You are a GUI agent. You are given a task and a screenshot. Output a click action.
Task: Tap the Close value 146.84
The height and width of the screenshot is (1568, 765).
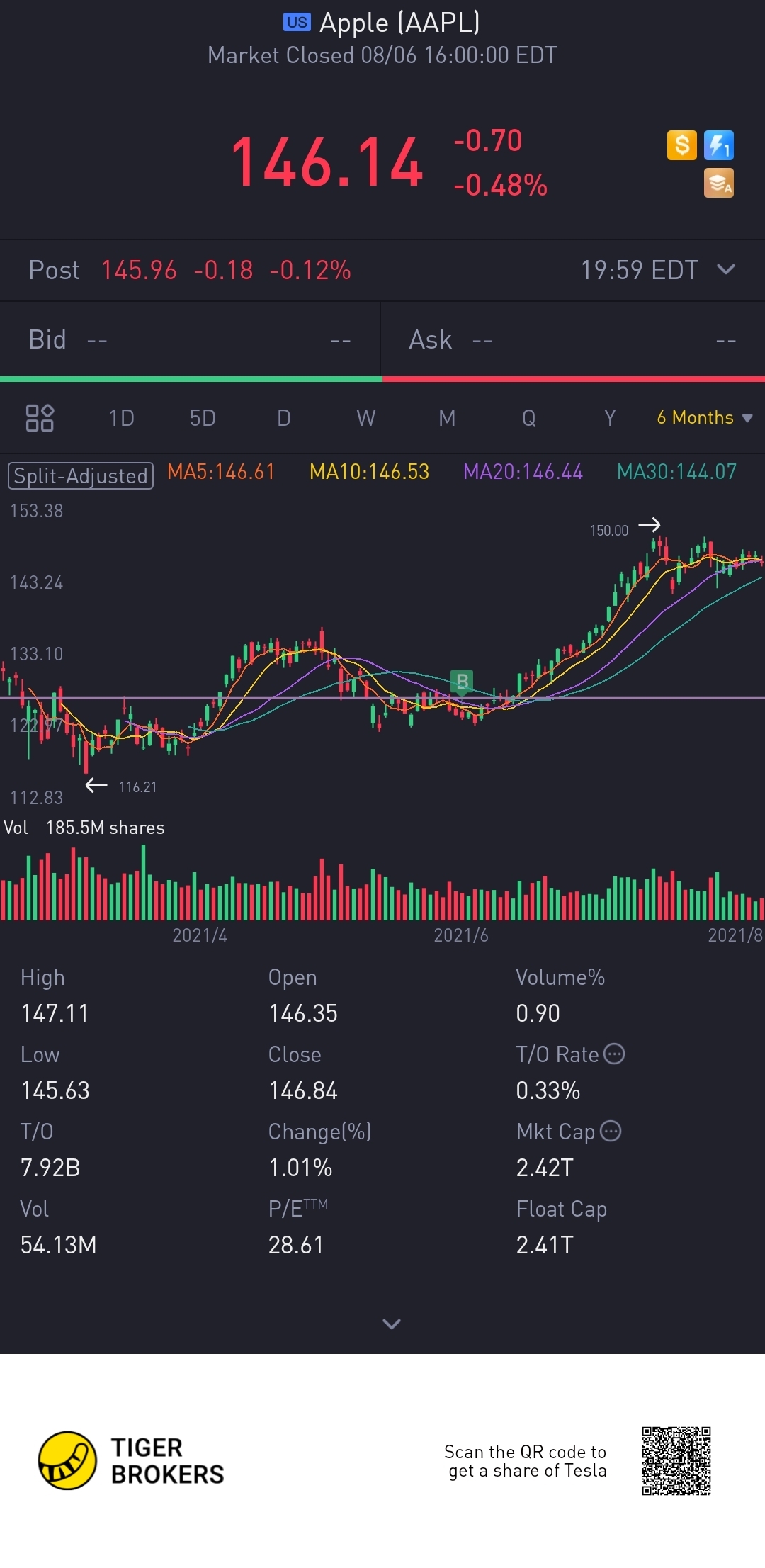coord(303,1090)
